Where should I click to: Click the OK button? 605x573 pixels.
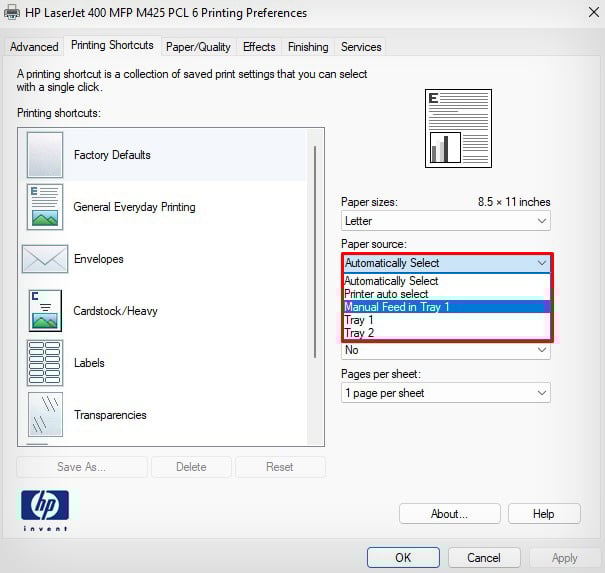(x=403, y=558)
